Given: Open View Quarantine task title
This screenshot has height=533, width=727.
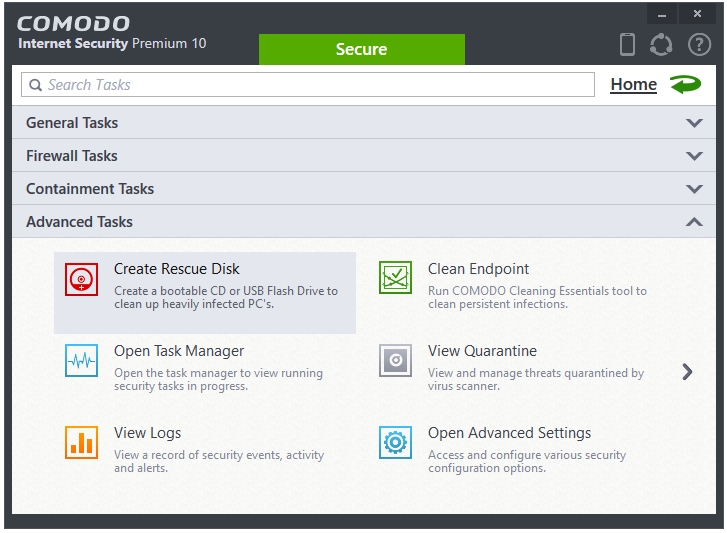Looking at the screenshot, I should 482,351.
